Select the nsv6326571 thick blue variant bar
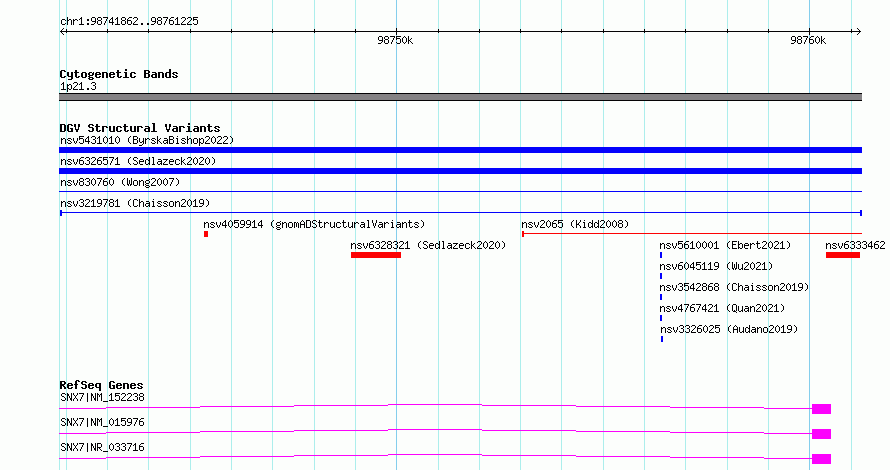890x470 pixels. (460, 171)
